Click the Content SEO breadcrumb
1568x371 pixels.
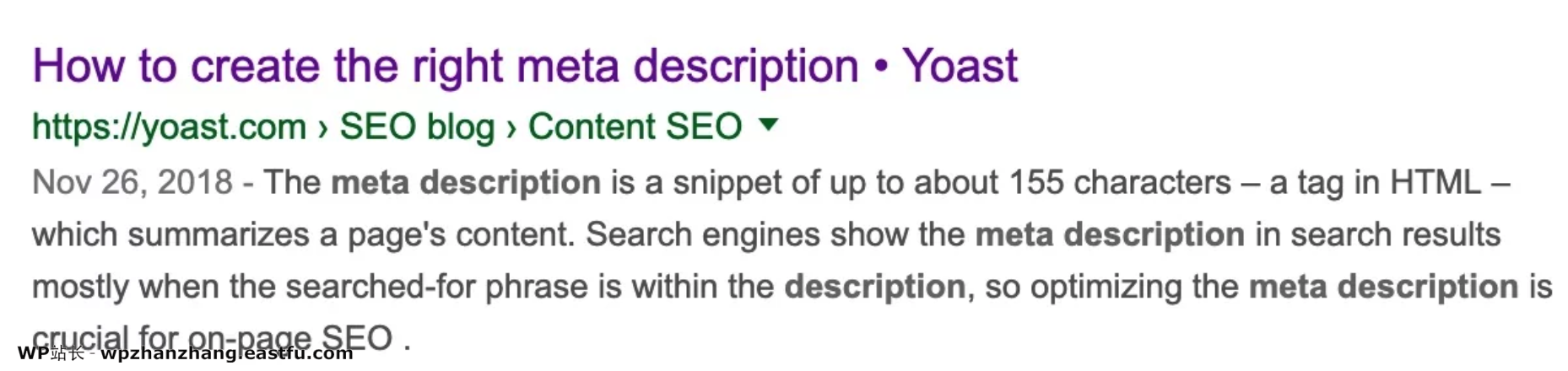pyautogui.click(x=635, y=127)
